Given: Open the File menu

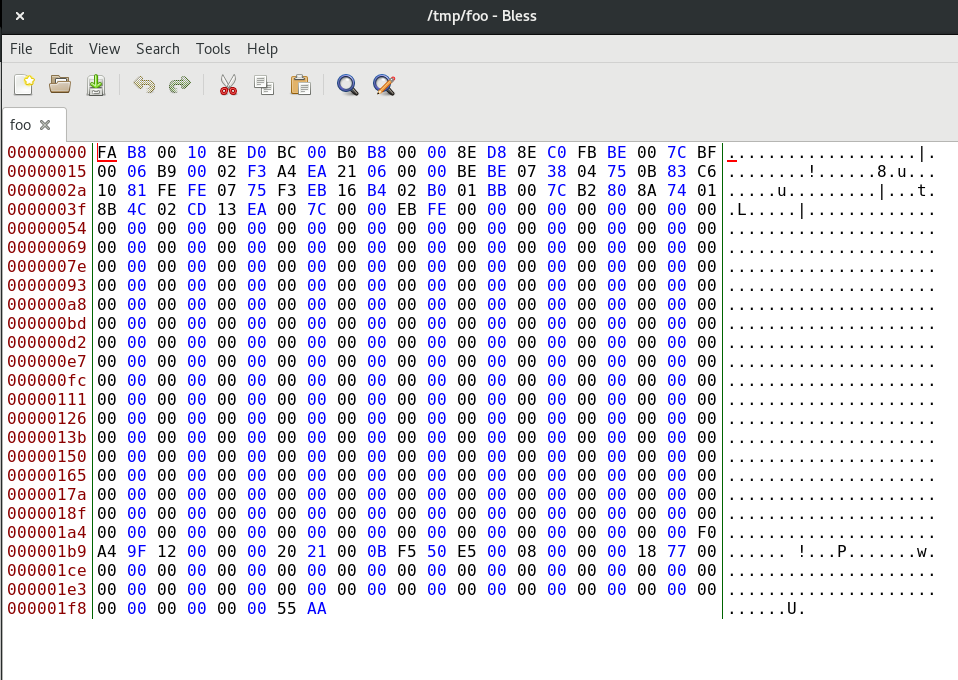Looking at the screenshot, I should click(21, 49).
